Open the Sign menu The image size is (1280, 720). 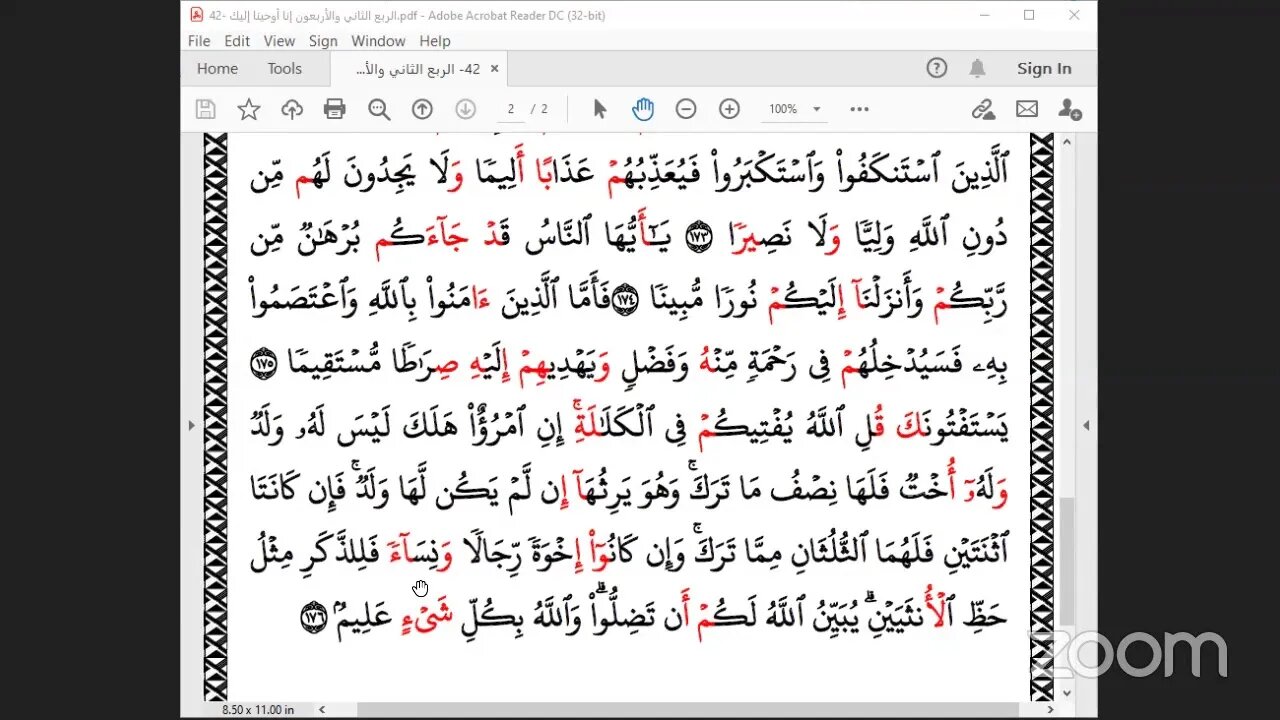(323, 41)
